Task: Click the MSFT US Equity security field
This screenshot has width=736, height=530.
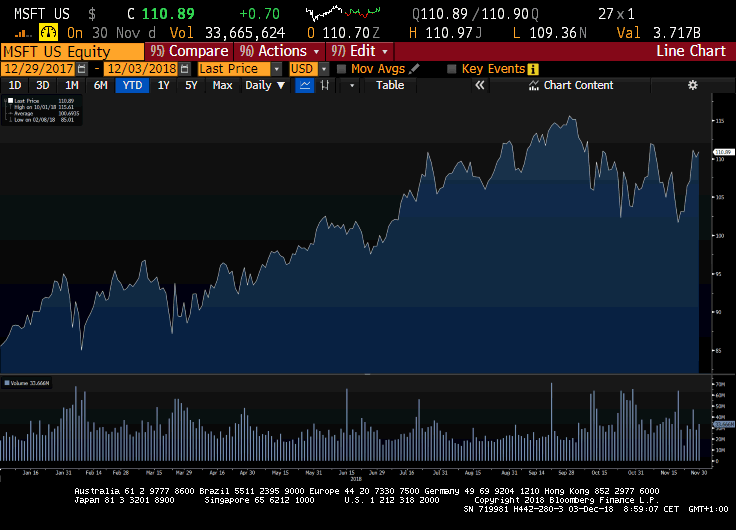Action: click(72, 52)
